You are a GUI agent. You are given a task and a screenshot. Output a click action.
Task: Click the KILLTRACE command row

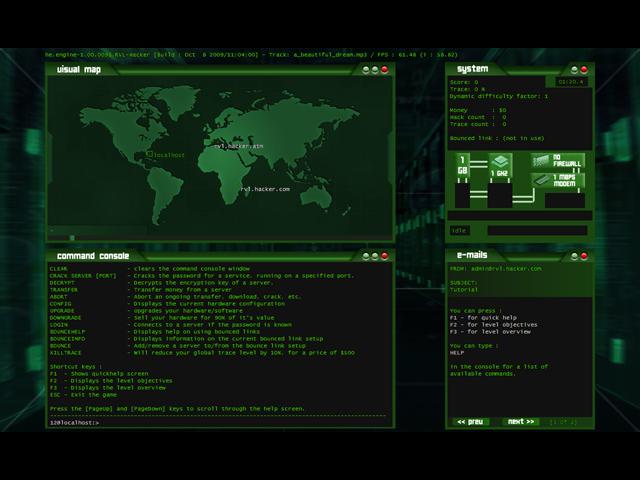[x=202, y=353]
